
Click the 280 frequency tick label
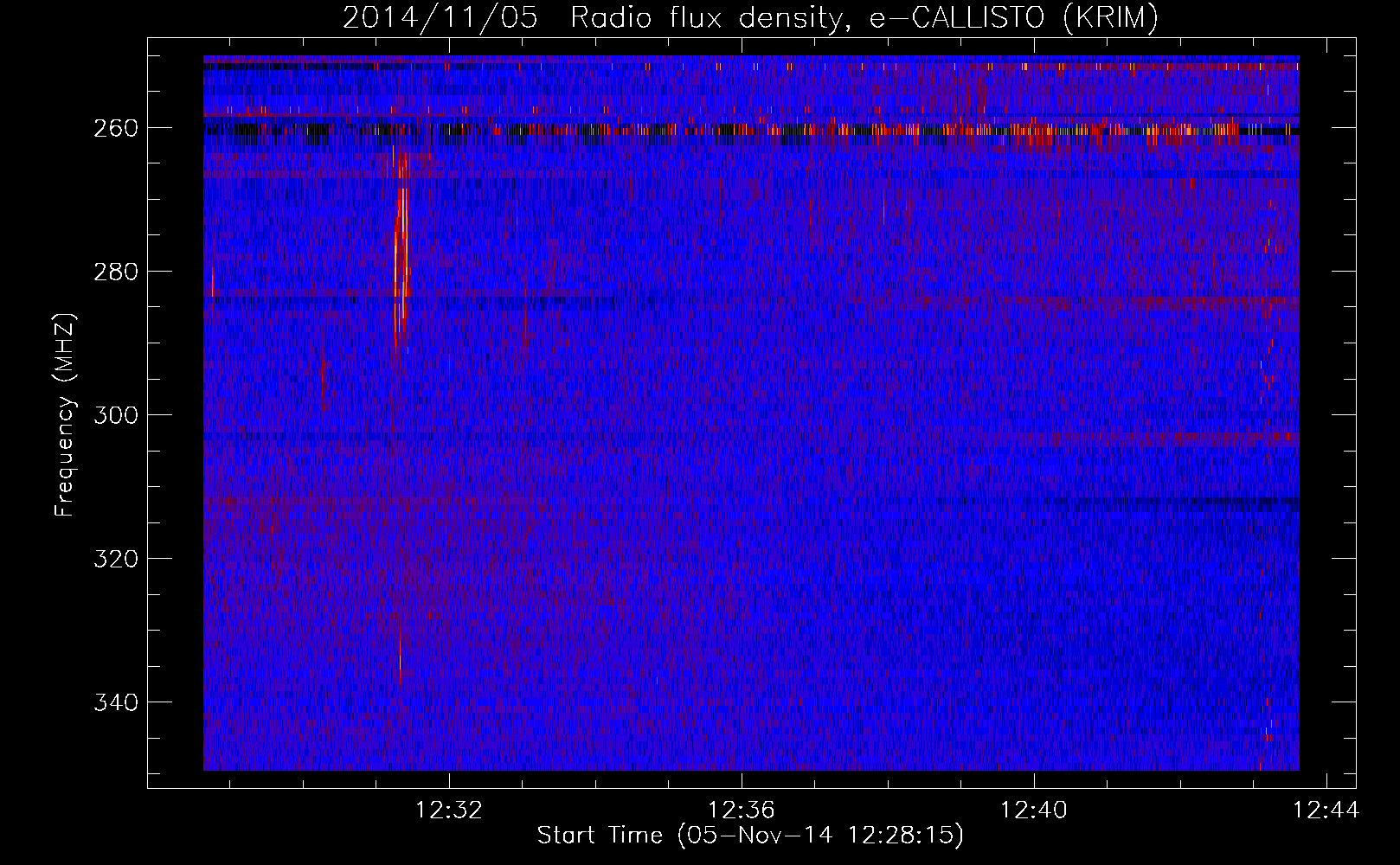click(x=115, y=272)
